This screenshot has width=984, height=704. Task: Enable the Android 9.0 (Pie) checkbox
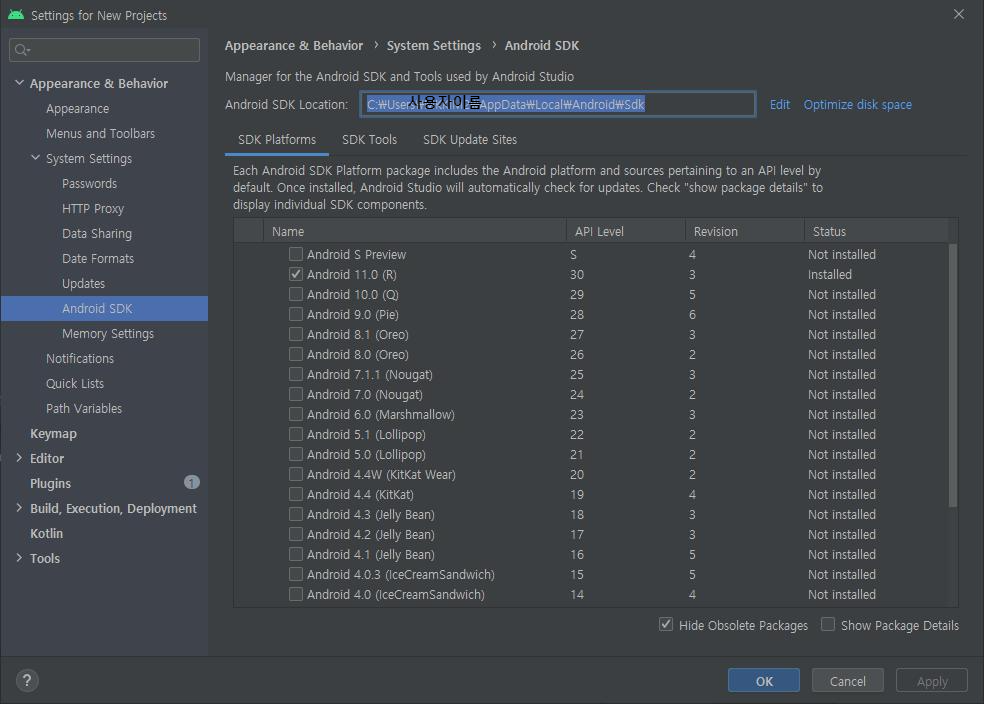pos(296,314)
